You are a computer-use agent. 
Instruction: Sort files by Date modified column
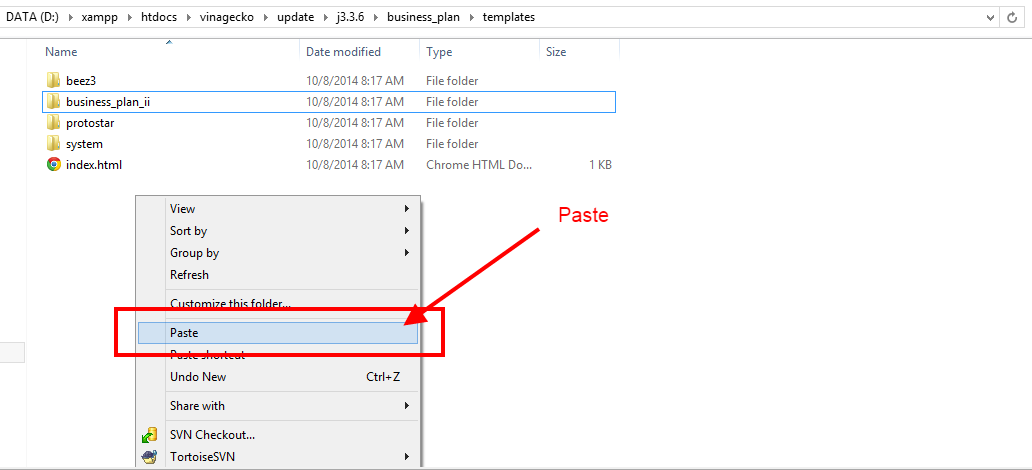pyautogui.click(x=343, y=52)
